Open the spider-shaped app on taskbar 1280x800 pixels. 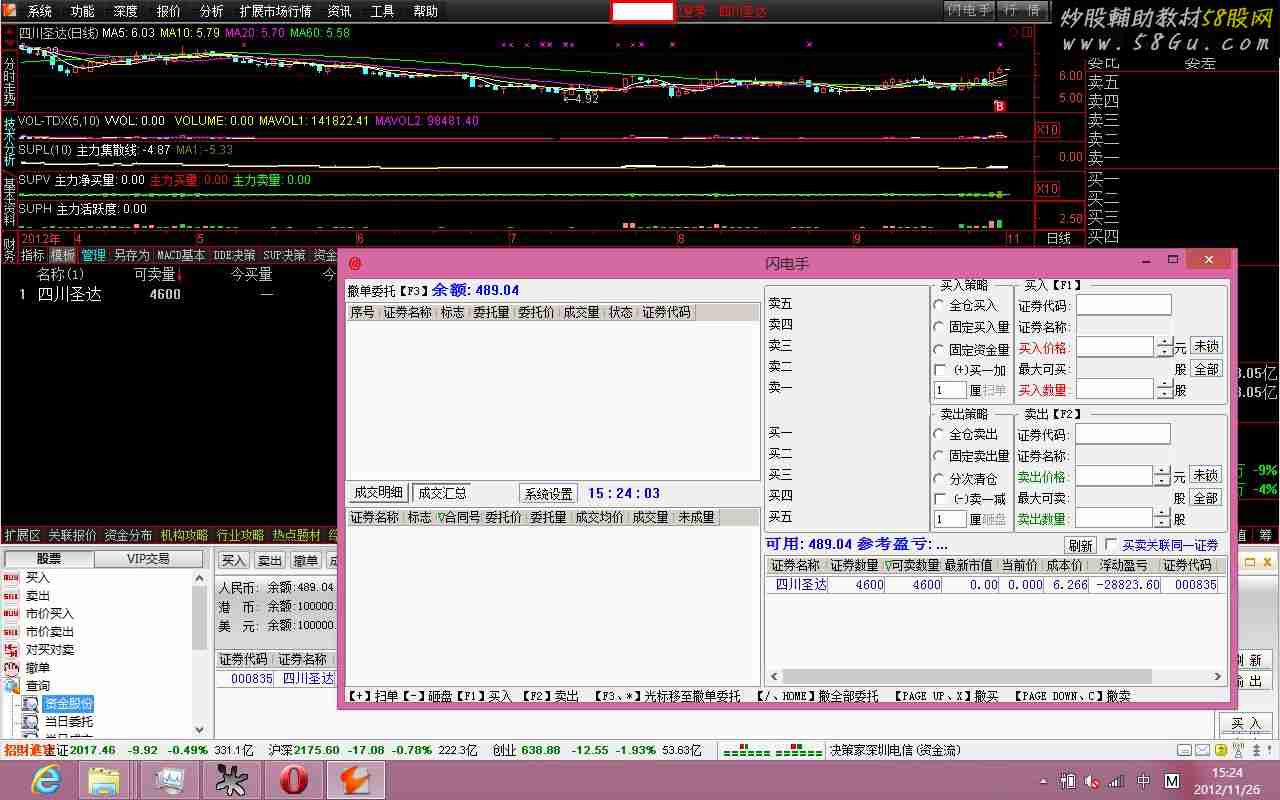coord(231,779)
